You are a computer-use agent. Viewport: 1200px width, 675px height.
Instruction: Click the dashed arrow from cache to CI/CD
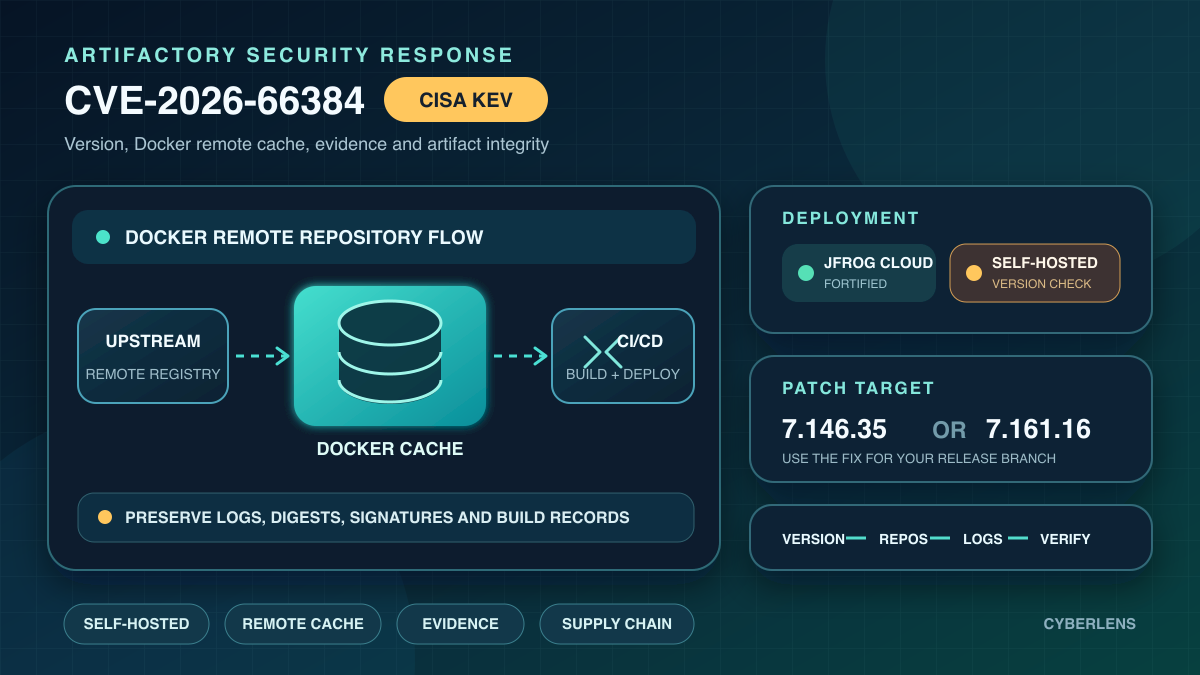coord(520,356)
